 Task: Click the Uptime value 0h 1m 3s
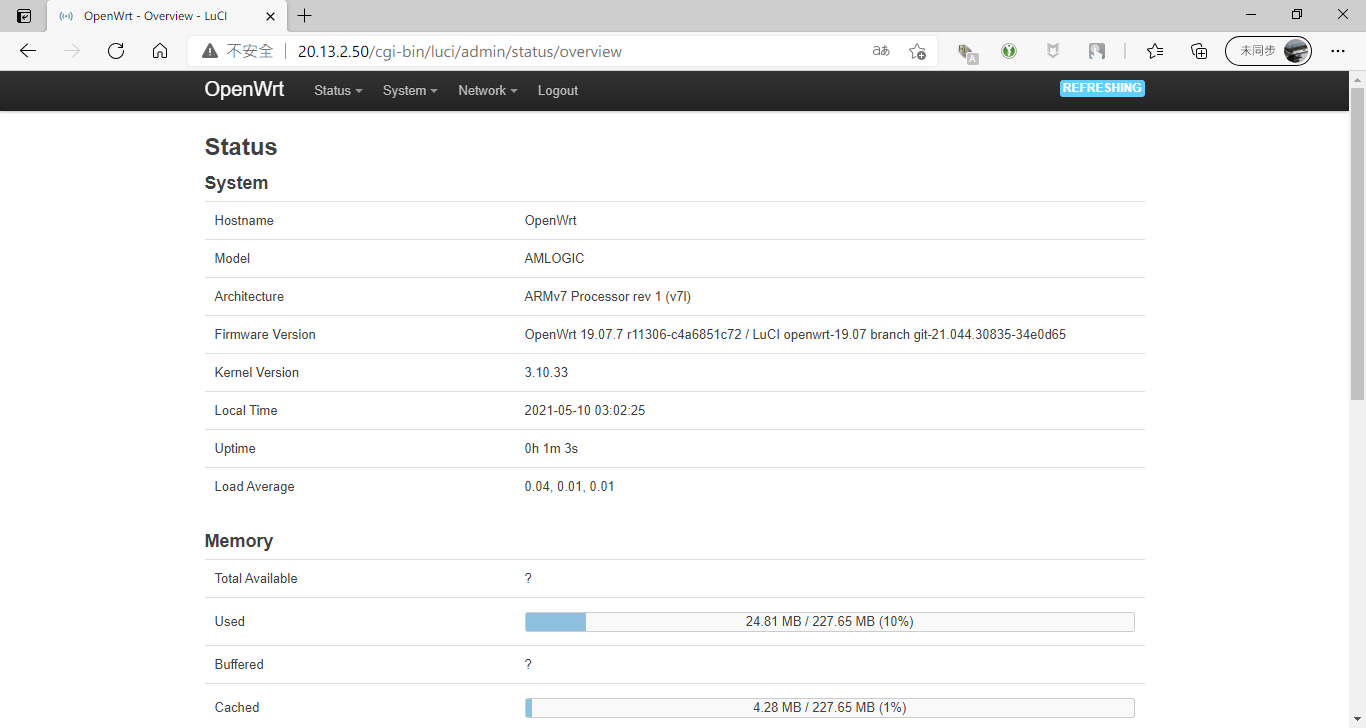551,449
